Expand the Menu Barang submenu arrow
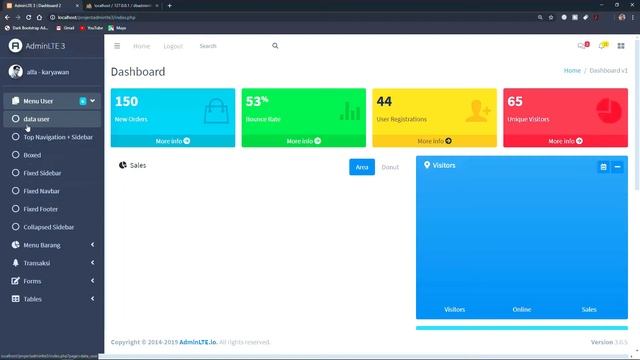Screen dimensions: 640x360 (x=93, y=244)
